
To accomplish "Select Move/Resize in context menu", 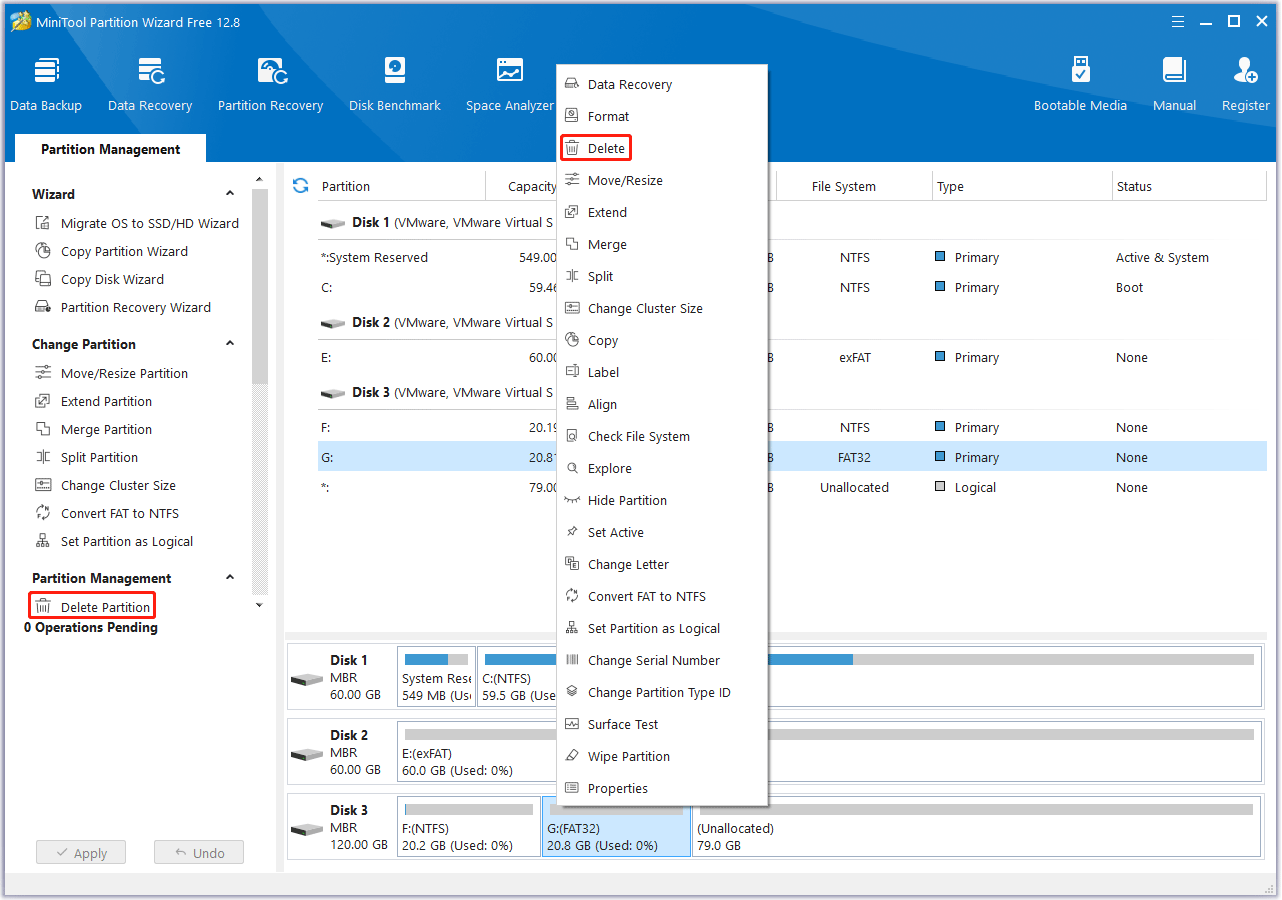I will tap(662, 181).
